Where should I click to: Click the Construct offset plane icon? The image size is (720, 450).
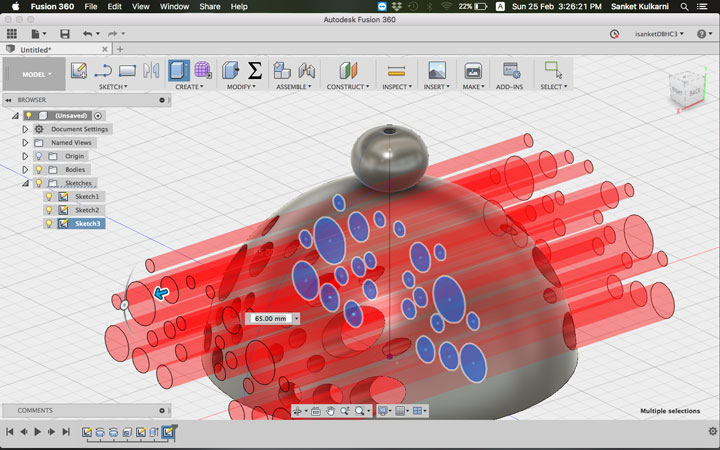[x=348, y=70]
